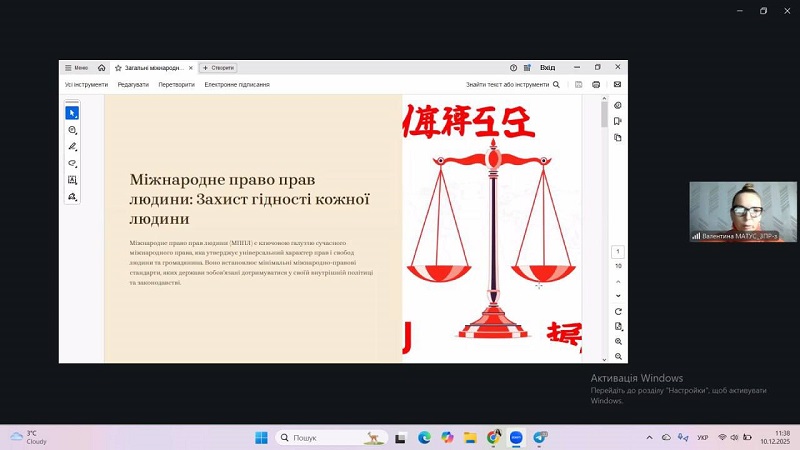Open the help question mark icon

tap(514, 68)
